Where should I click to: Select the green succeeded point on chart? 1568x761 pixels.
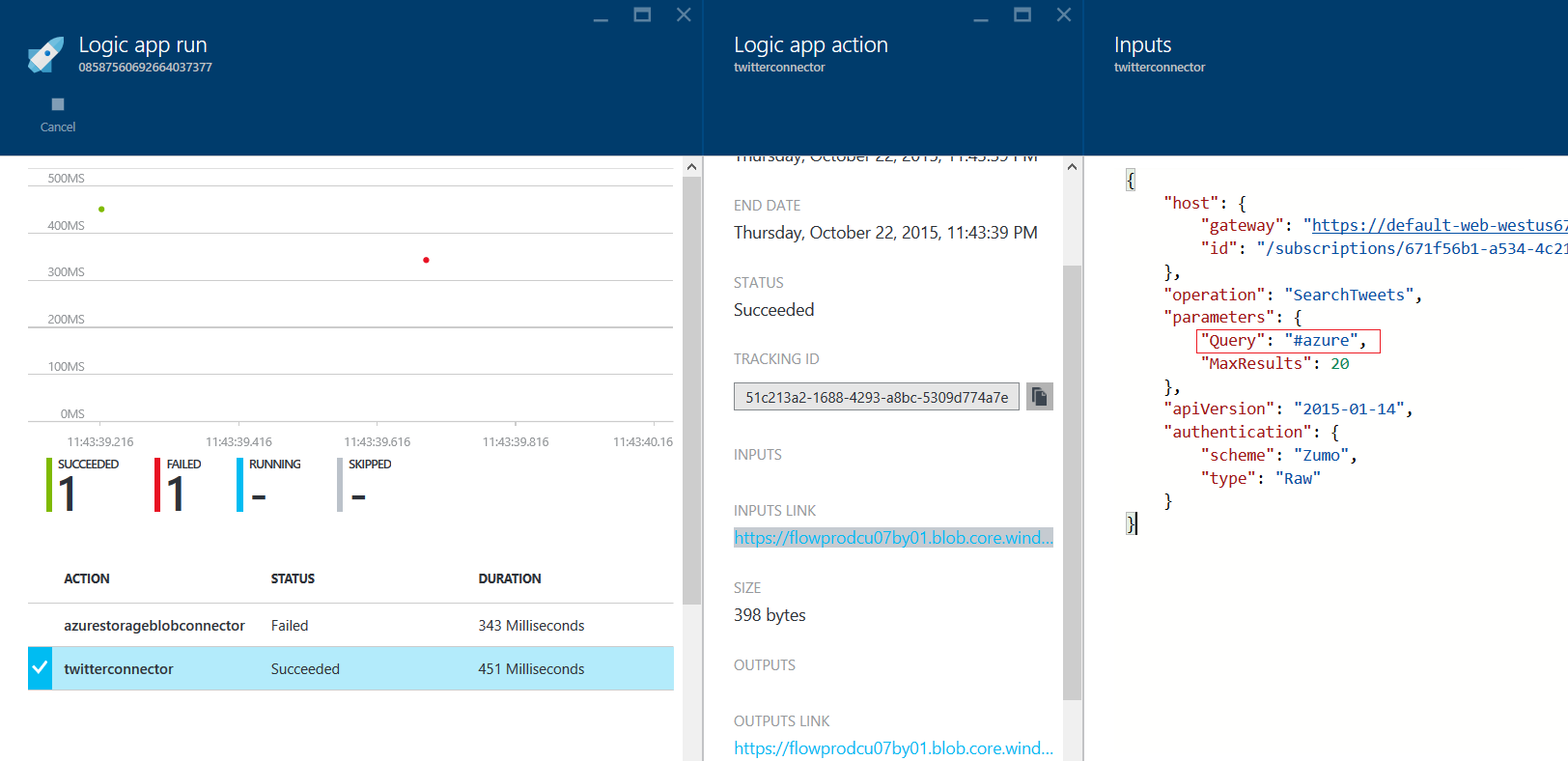(x=101, y=209)
